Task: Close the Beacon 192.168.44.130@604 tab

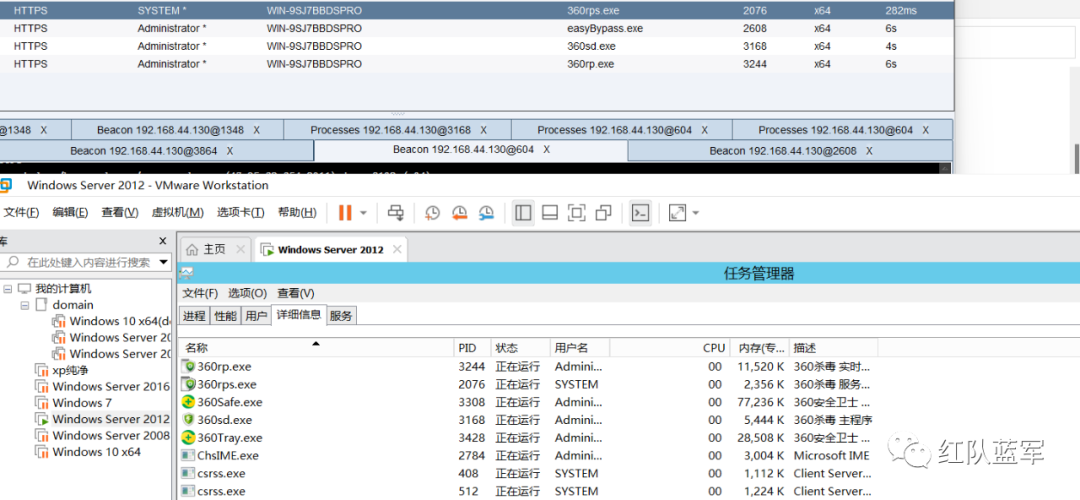Action: (x=546, y=149)
